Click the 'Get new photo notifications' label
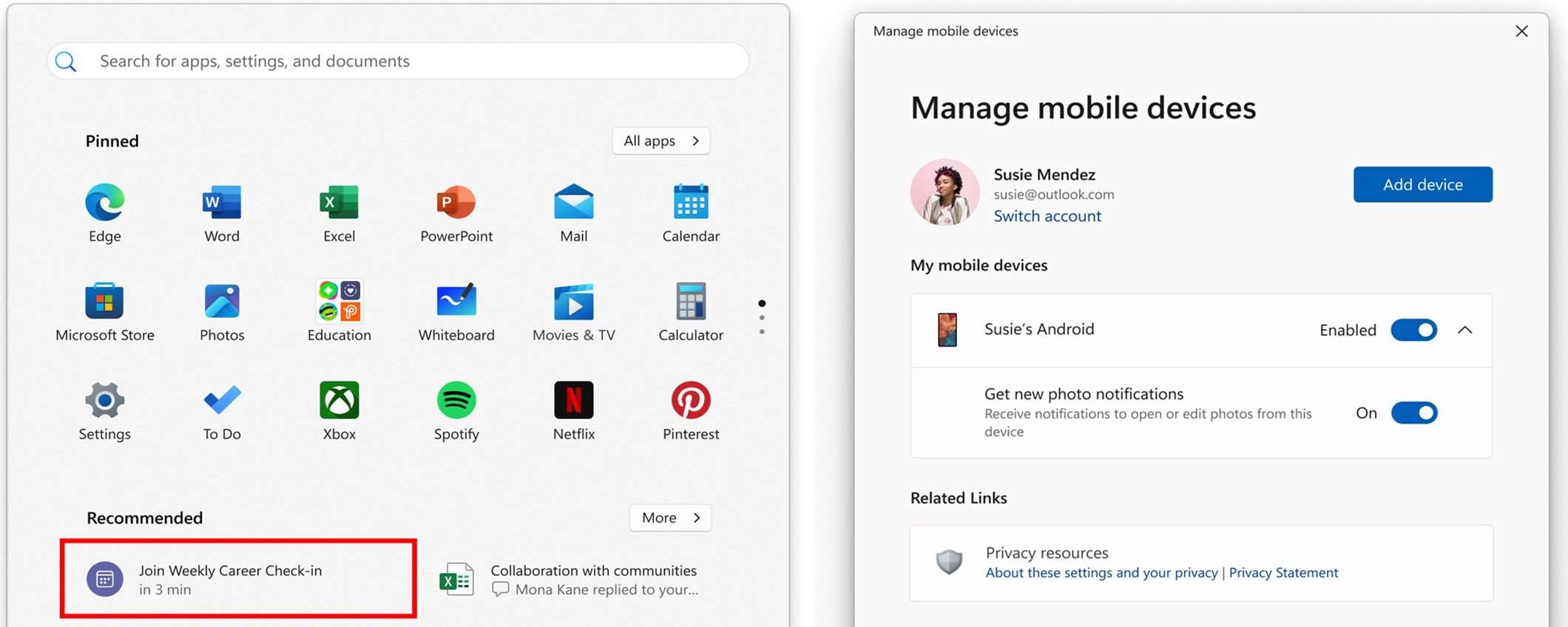The image size is (1568, 627). pos(1084,394)
